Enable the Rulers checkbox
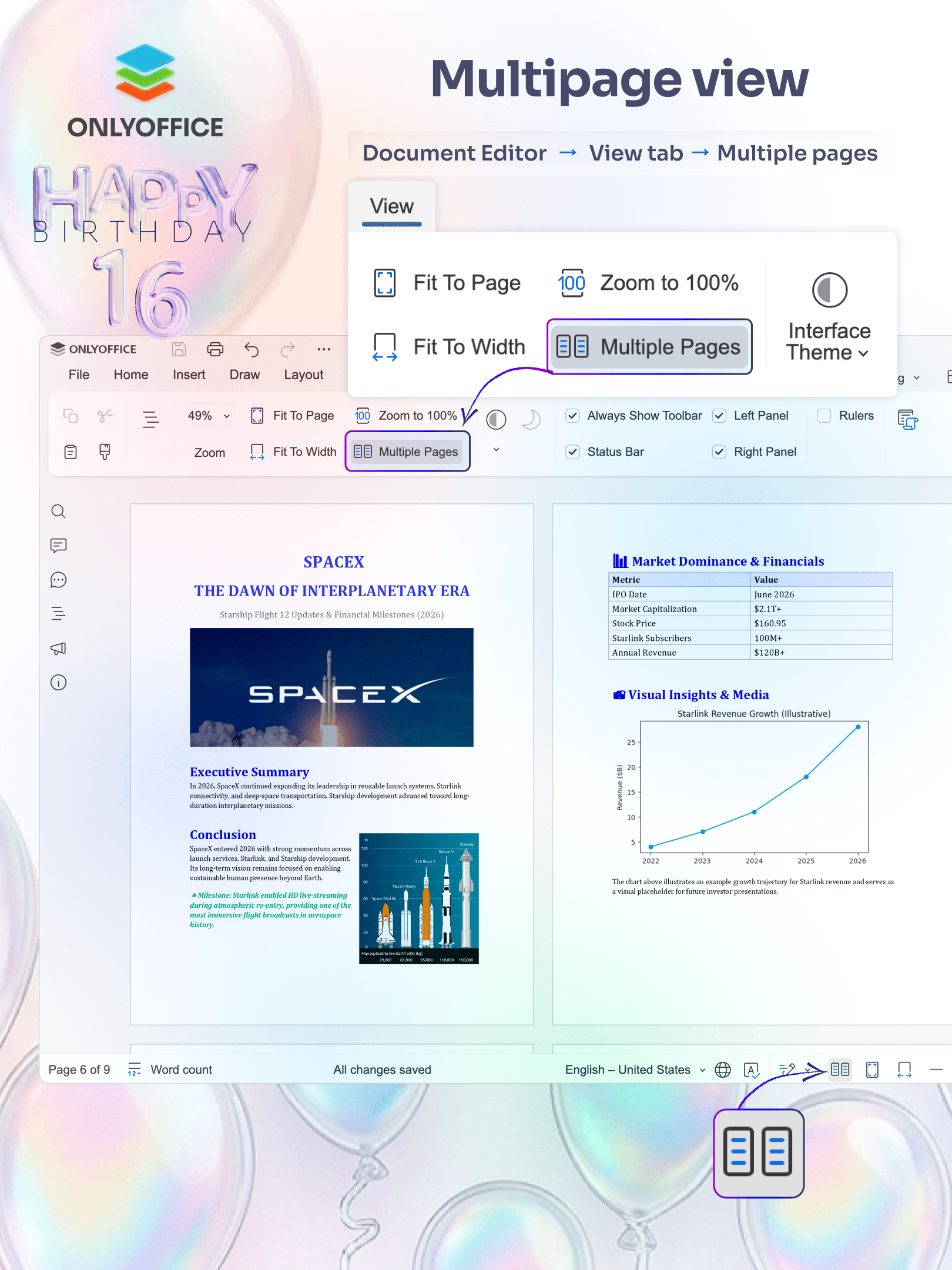952x1270 pixels. [824, 416]
